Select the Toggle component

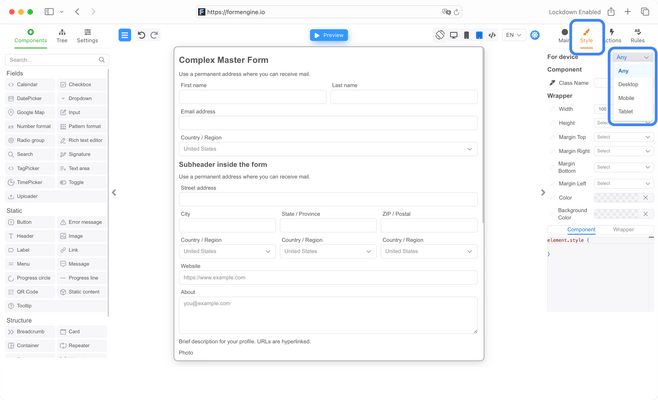pos(82,183)
